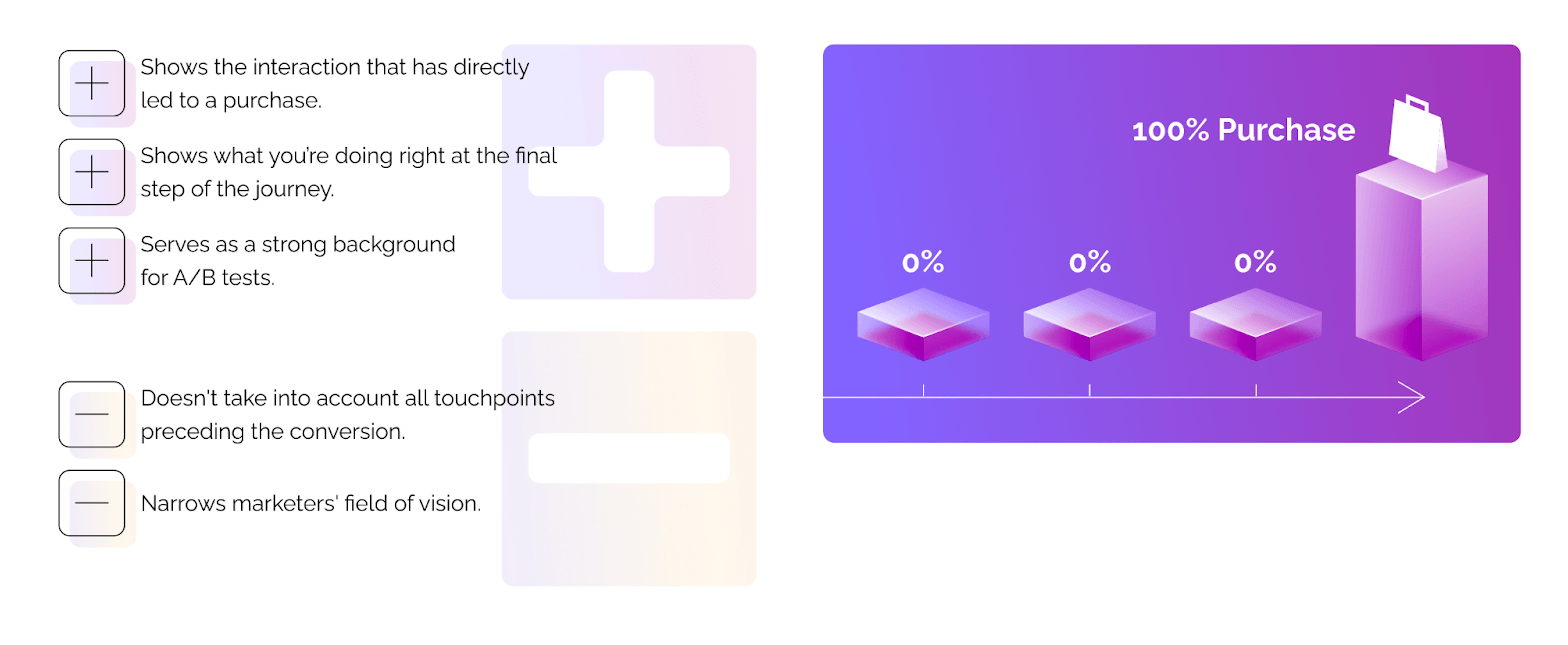Click the middle flat 0% block
This screenshot has height=645, width=1568.
point(1089,324)
